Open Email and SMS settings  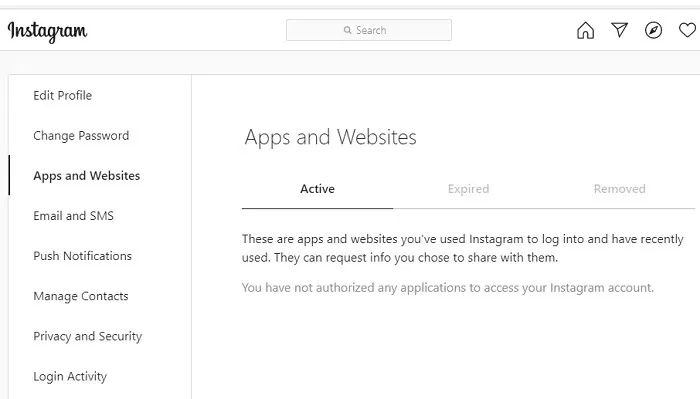(x=73, y=216)
